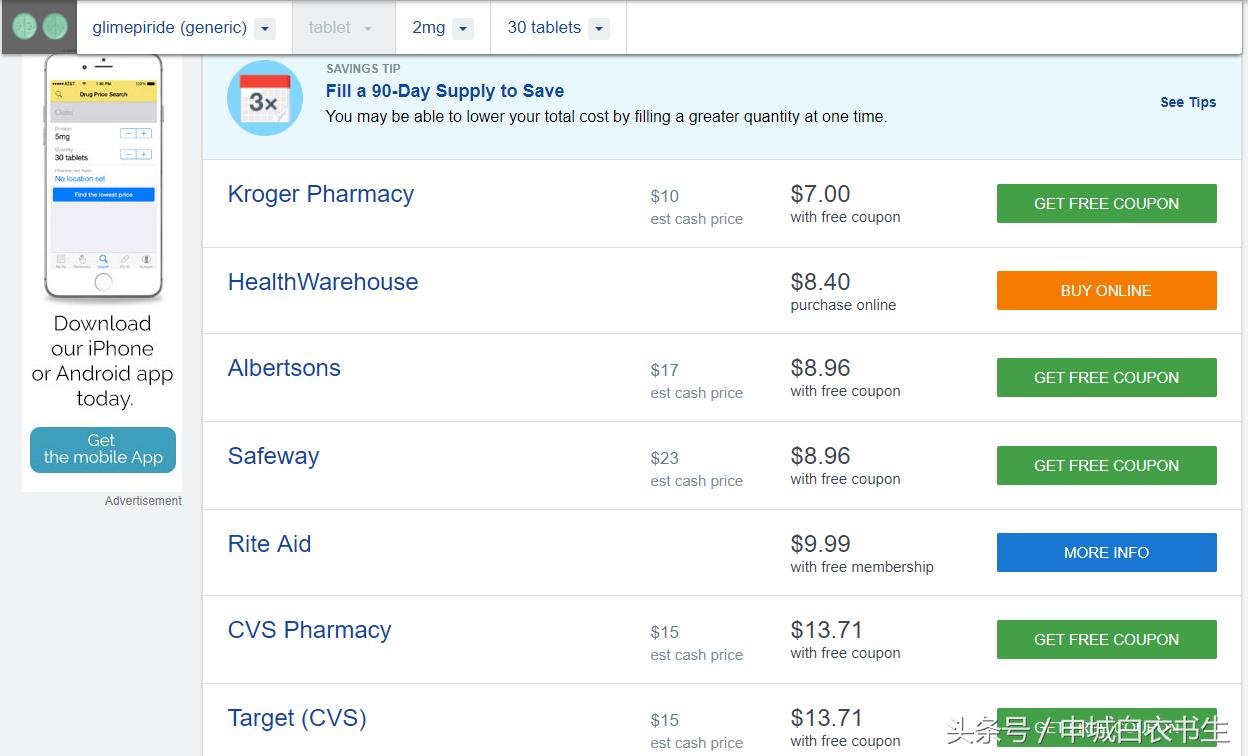
Task: Click the Get the mobile App button
Action: tap(102, 449)
